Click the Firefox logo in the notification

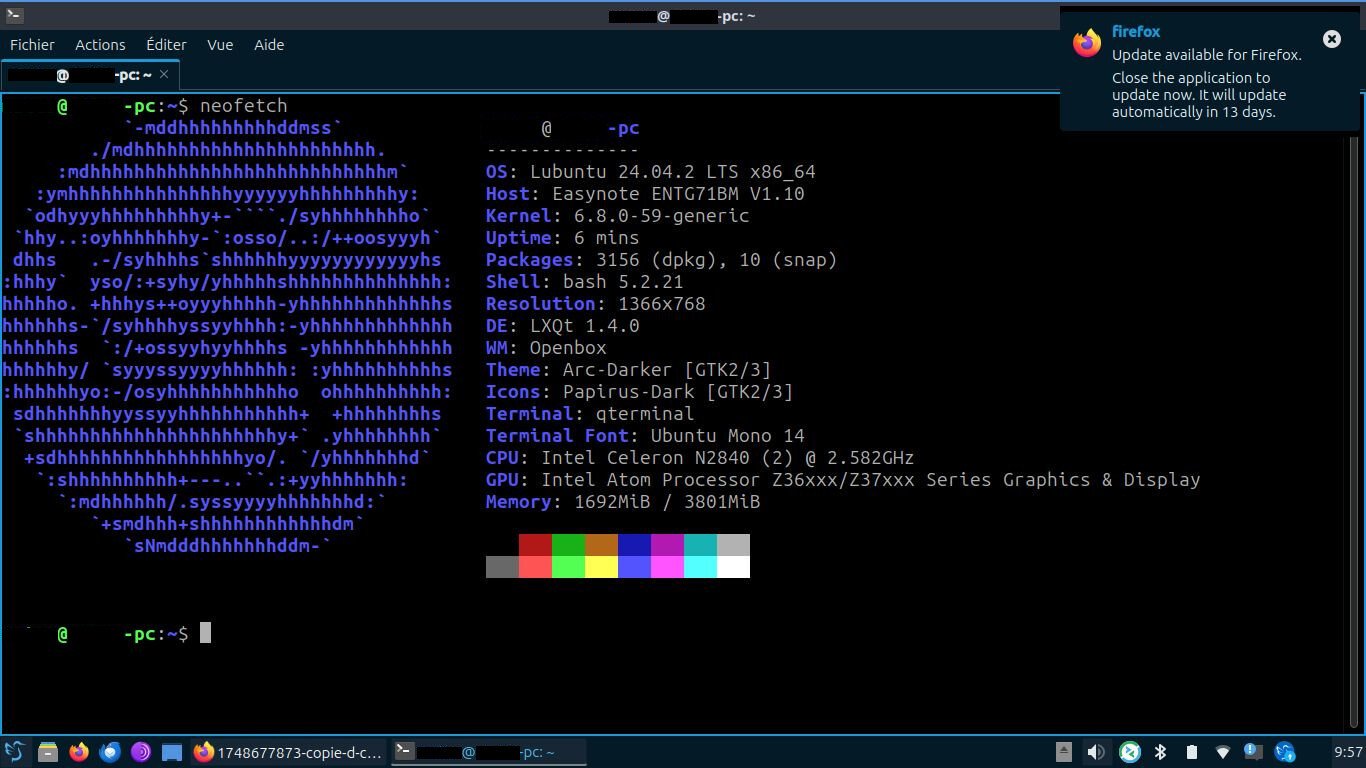1087,43
